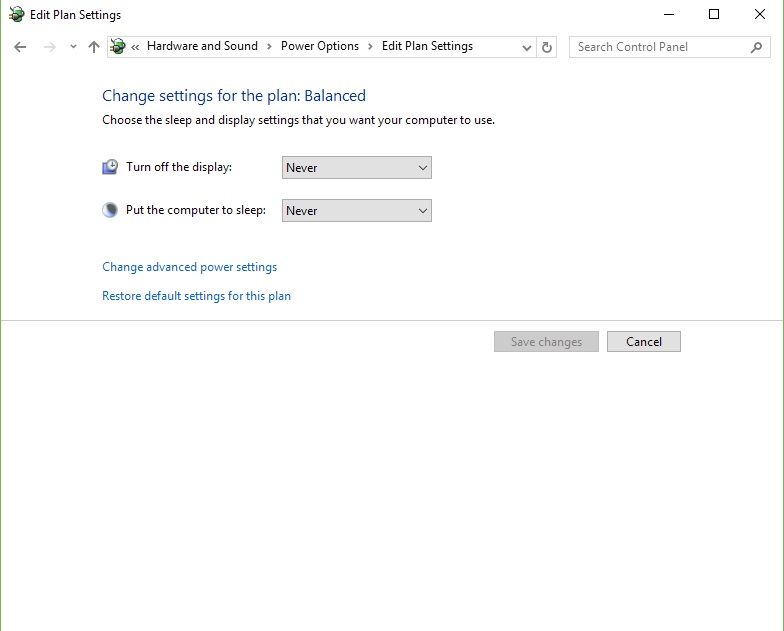Expand hidden breadcrumb levels via double chevron

point(135,47)
